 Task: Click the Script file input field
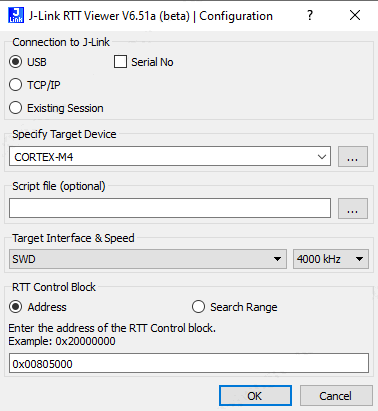[170, 208]
